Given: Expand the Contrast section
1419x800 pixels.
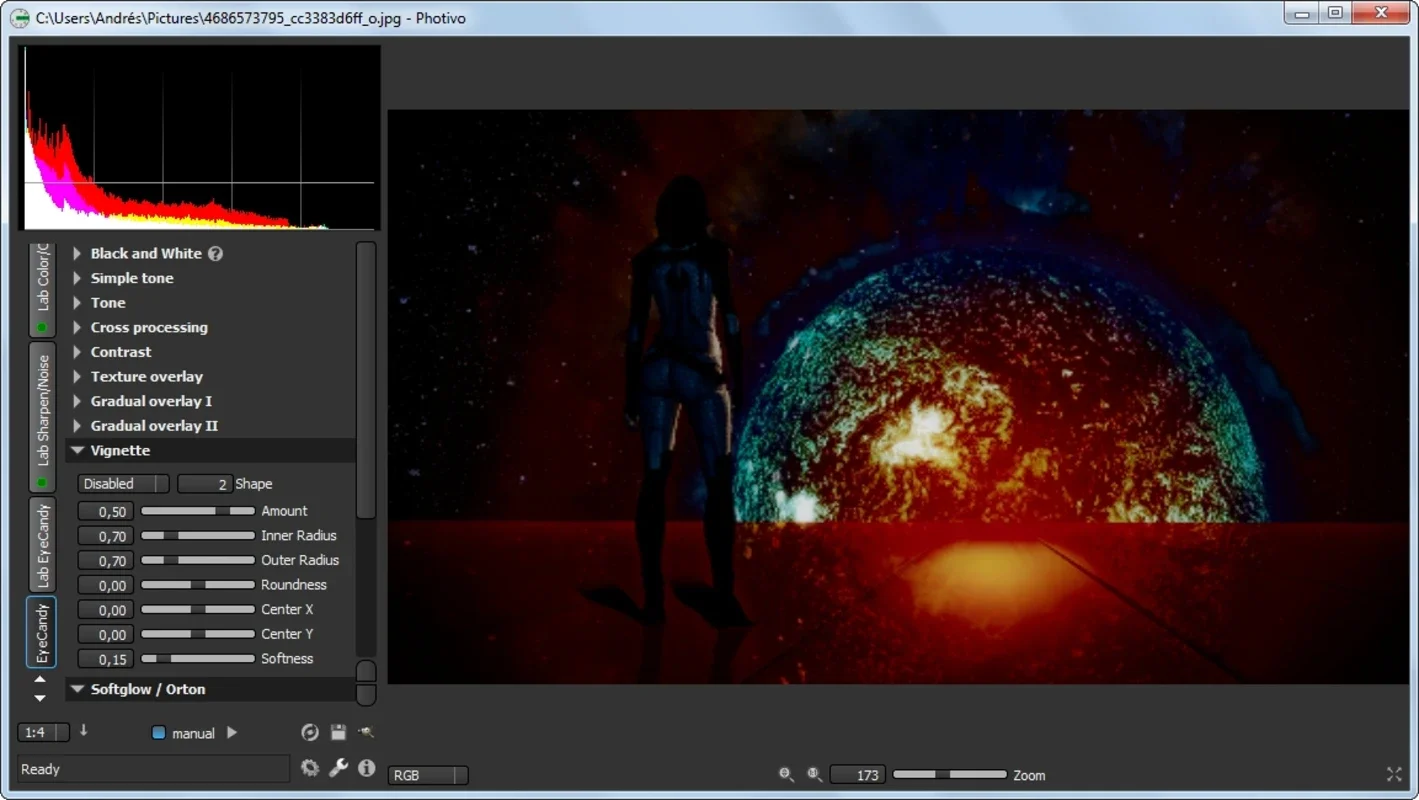Looking at the screenshot, I should [77, 352].
